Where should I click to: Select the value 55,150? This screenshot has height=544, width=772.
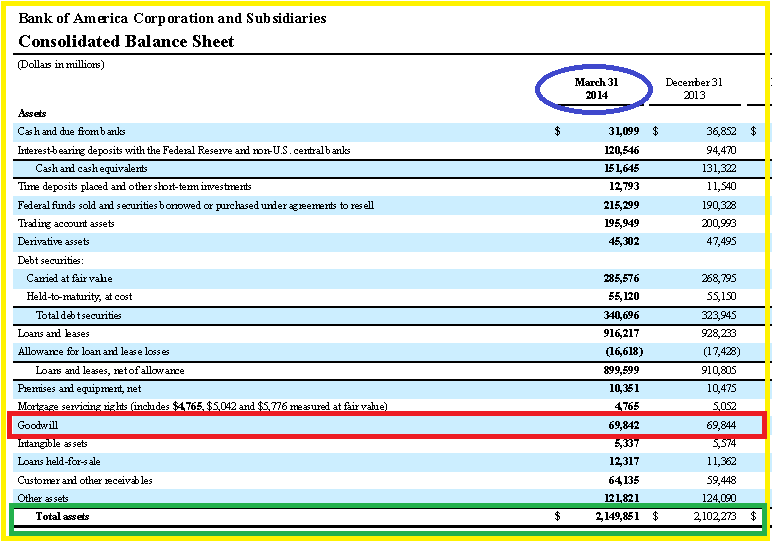point(721,297)
